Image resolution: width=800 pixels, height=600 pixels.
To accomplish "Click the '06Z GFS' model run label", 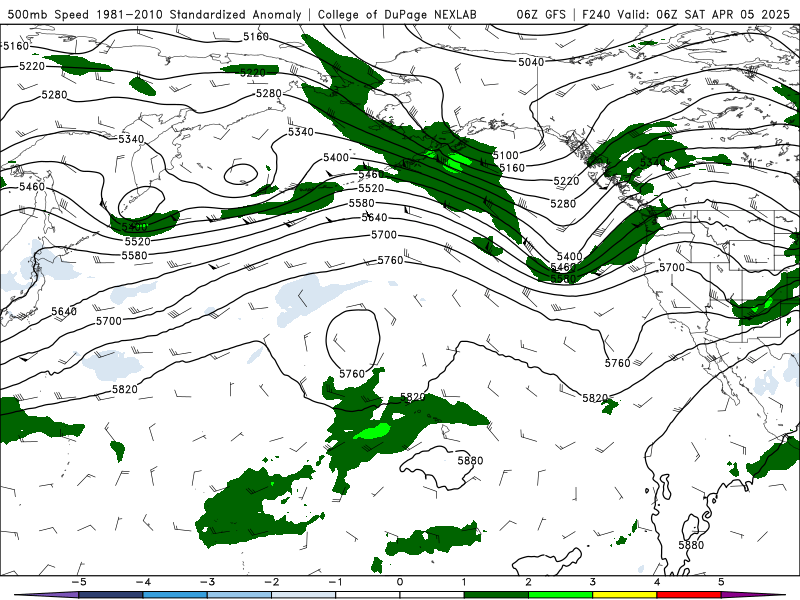I will (541, 14).
